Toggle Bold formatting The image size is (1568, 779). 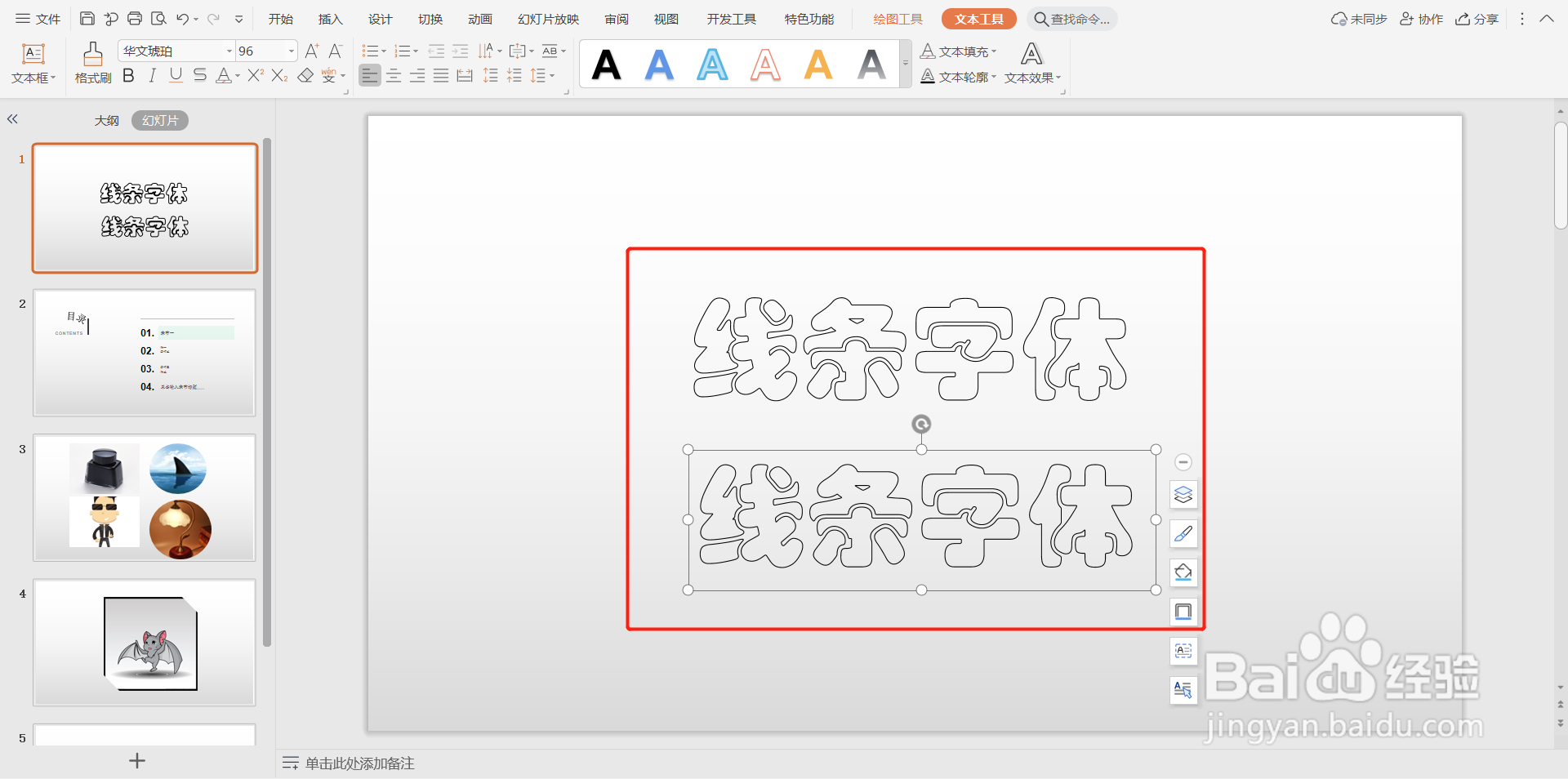128,76
